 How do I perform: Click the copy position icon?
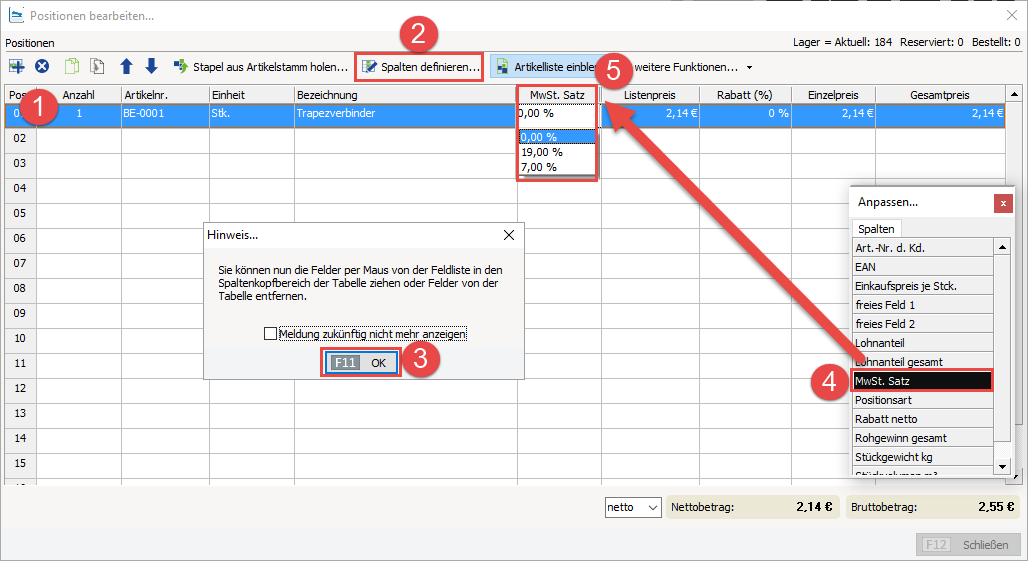(x=72, y=67)
